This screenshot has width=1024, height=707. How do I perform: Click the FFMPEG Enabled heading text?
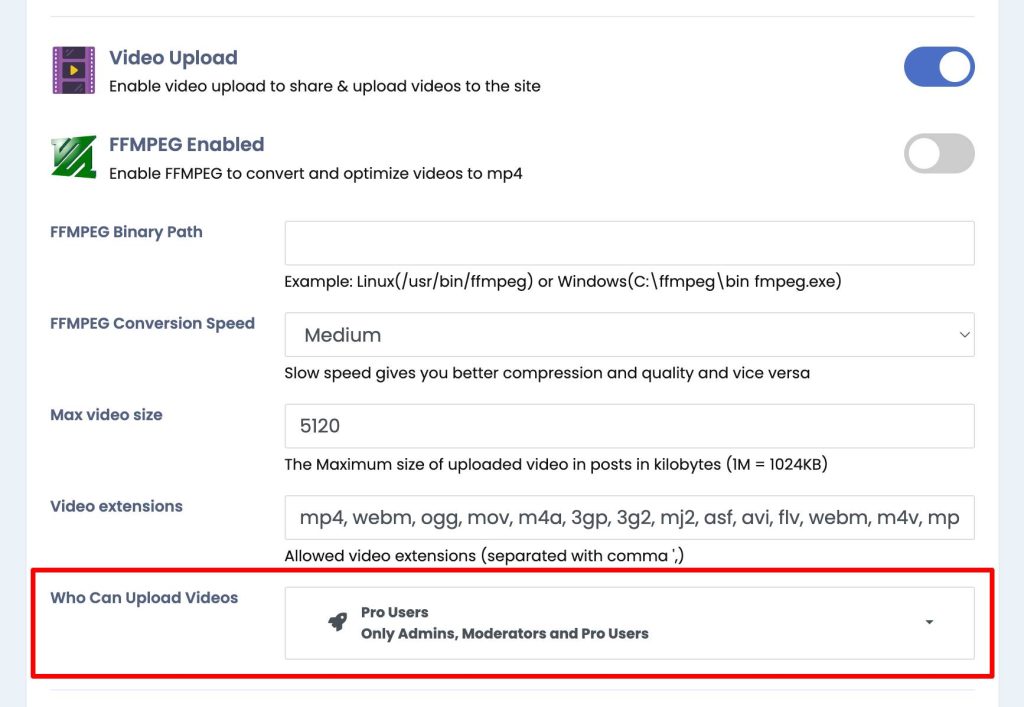(x=187, y=144)
